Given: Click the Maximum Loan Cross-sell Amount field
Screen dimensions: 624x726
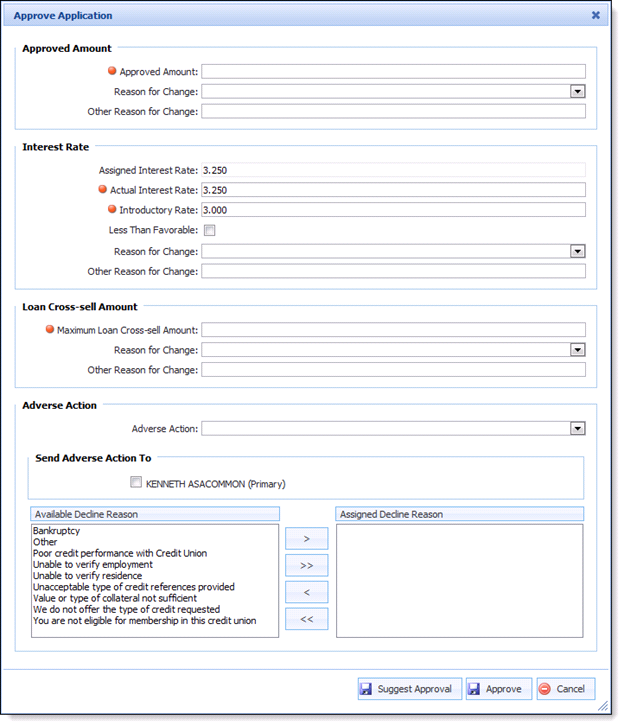Looking at the screenshot, I should pyautogui.click(x=393, y=330).
